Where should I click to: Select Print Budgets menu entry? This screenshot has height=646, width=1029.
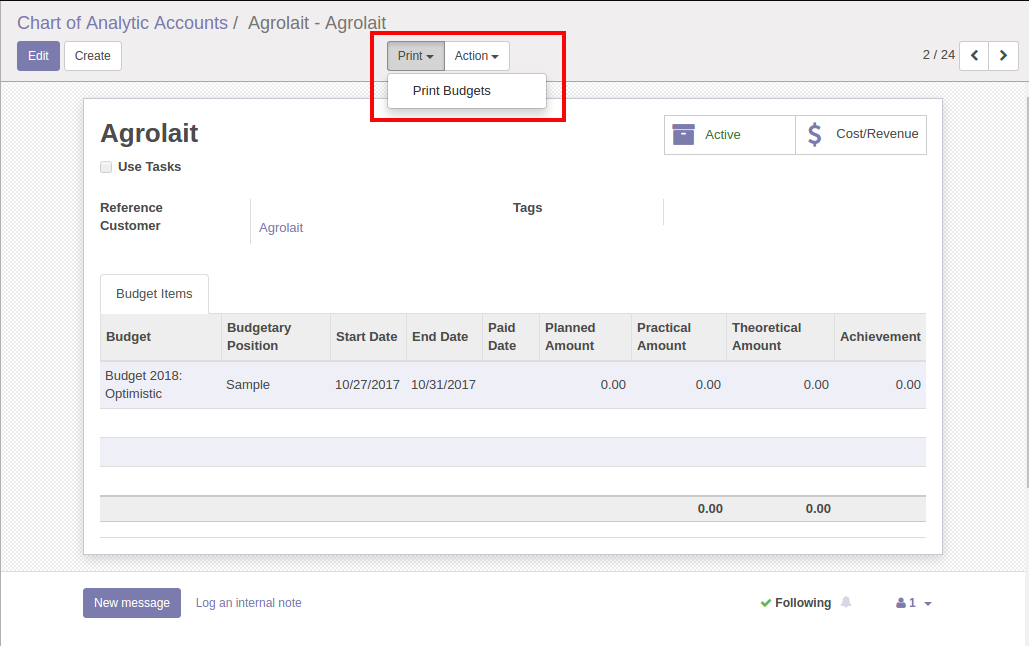[x=452, y=91]
